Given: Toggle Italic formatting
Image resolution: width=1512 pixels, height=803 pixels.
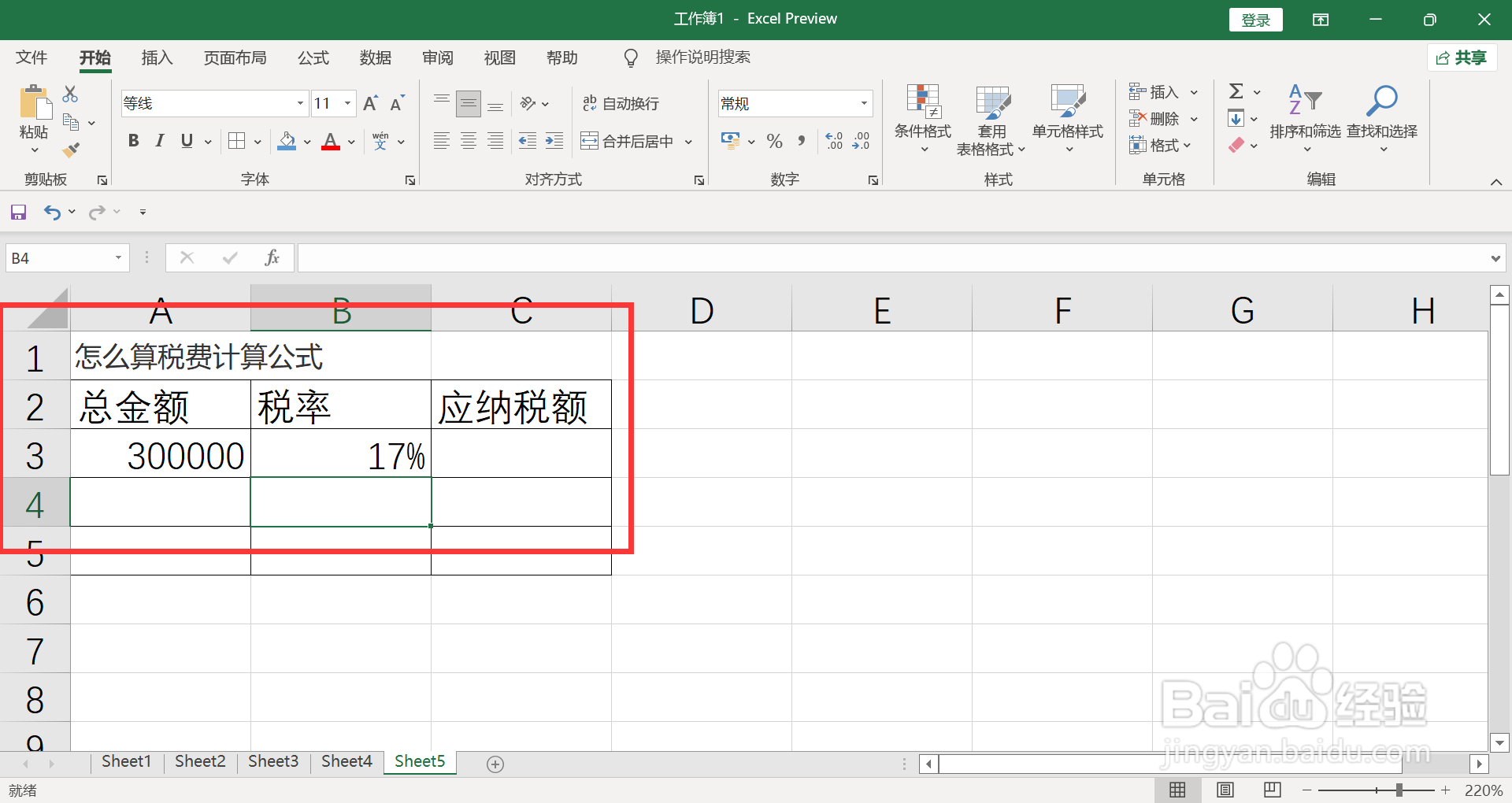Looking at the screenshot, I should click(x=160, y=141).
